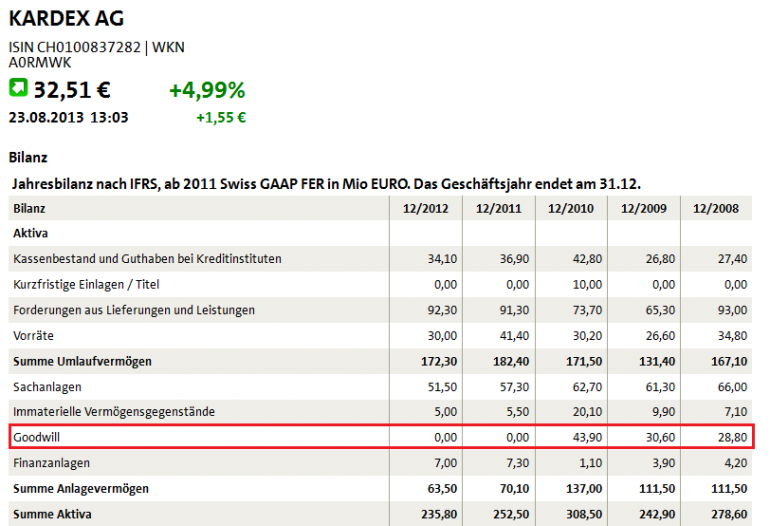Click the +4,99% change value
This screenshot has height=526, width=770.
(x=207, y=90)
